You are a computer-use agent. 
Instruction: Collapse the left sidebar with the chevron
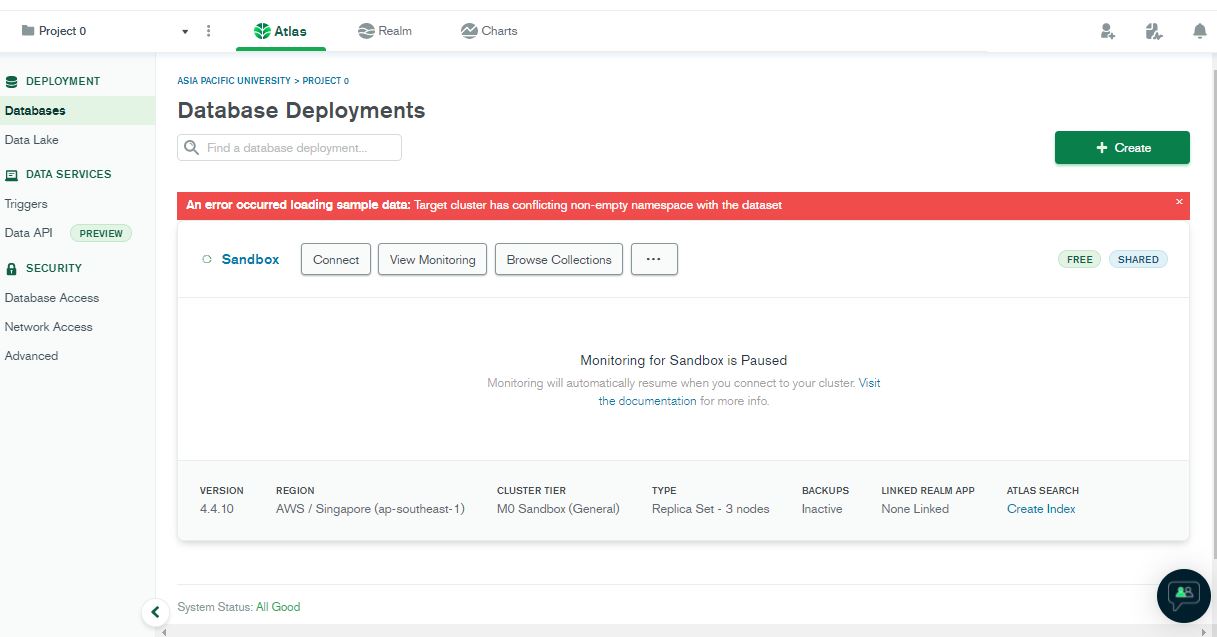(156, 611)
